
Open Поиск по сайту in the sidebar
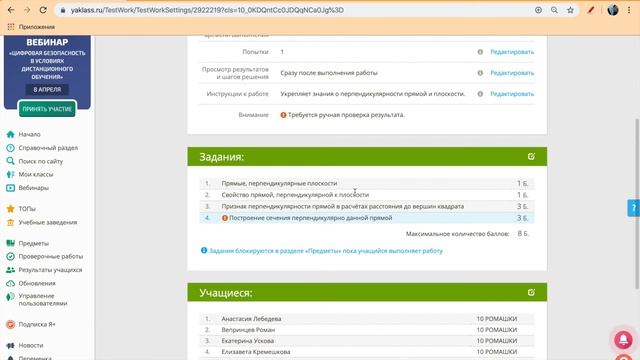41,161
